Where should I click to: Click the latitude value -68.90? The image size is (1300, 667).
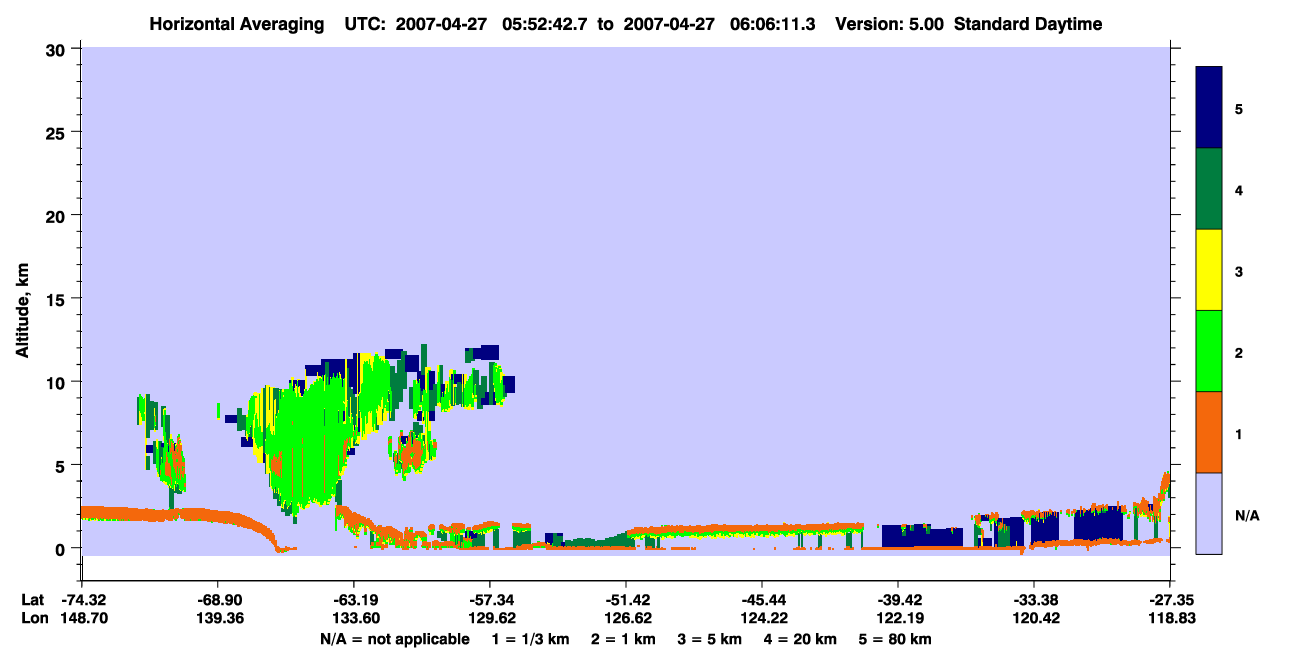coord(218,600)
